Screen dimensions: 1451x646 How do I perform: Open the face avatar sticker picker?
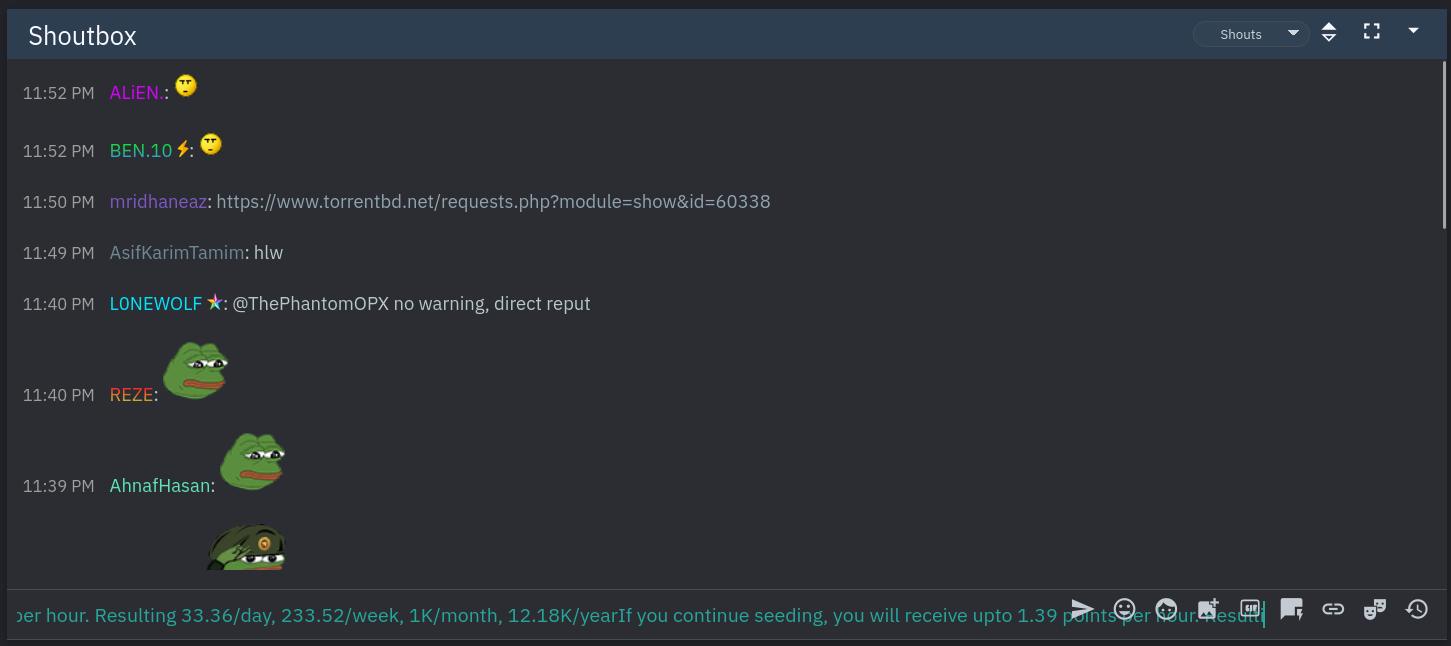[1166, 609]
